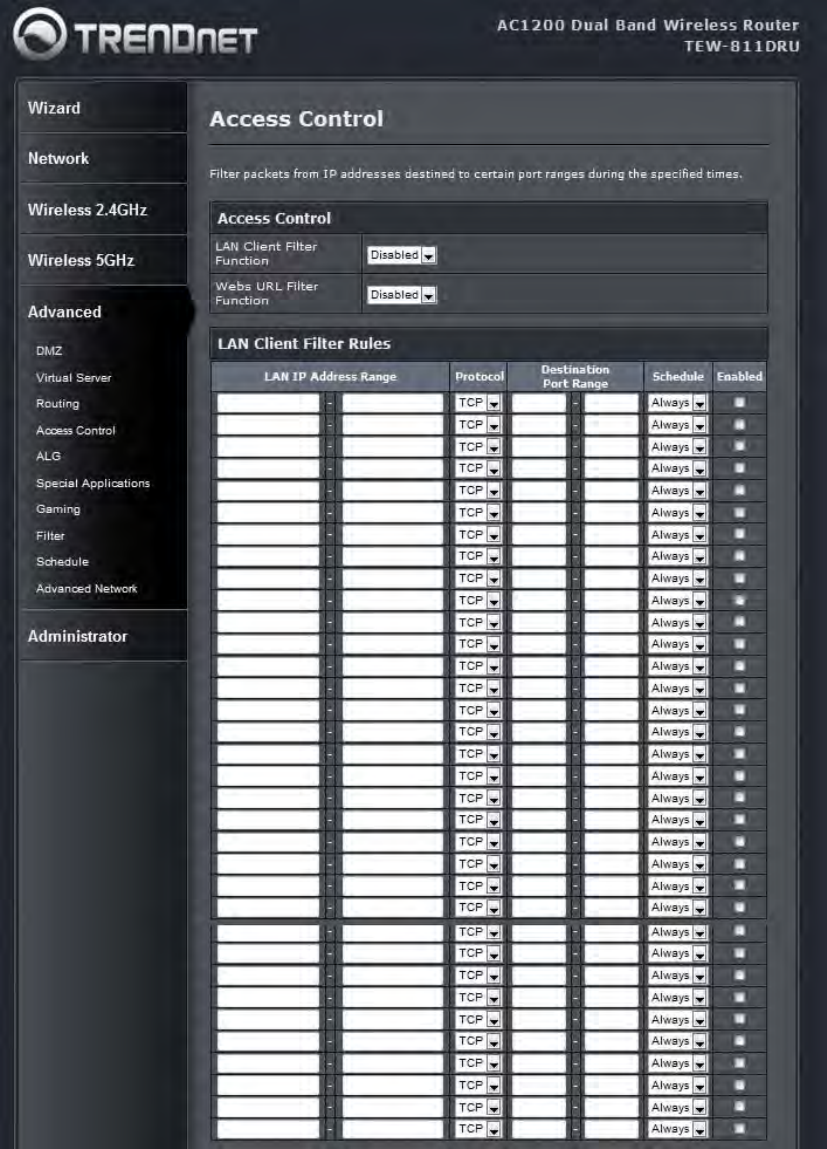
Task: Click the starting destination port field in first rule row
Action: [x=539, y=403]
